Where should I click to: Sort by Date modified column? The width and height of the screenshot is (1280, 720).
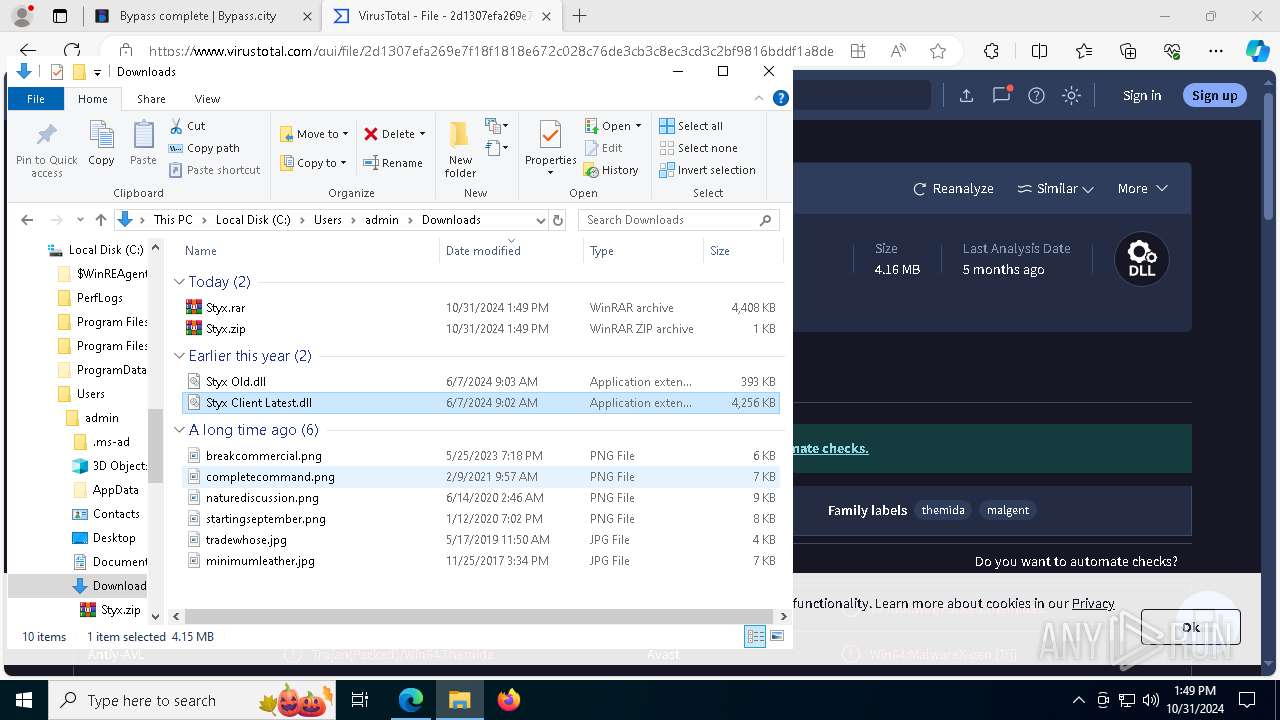[511, 251]
